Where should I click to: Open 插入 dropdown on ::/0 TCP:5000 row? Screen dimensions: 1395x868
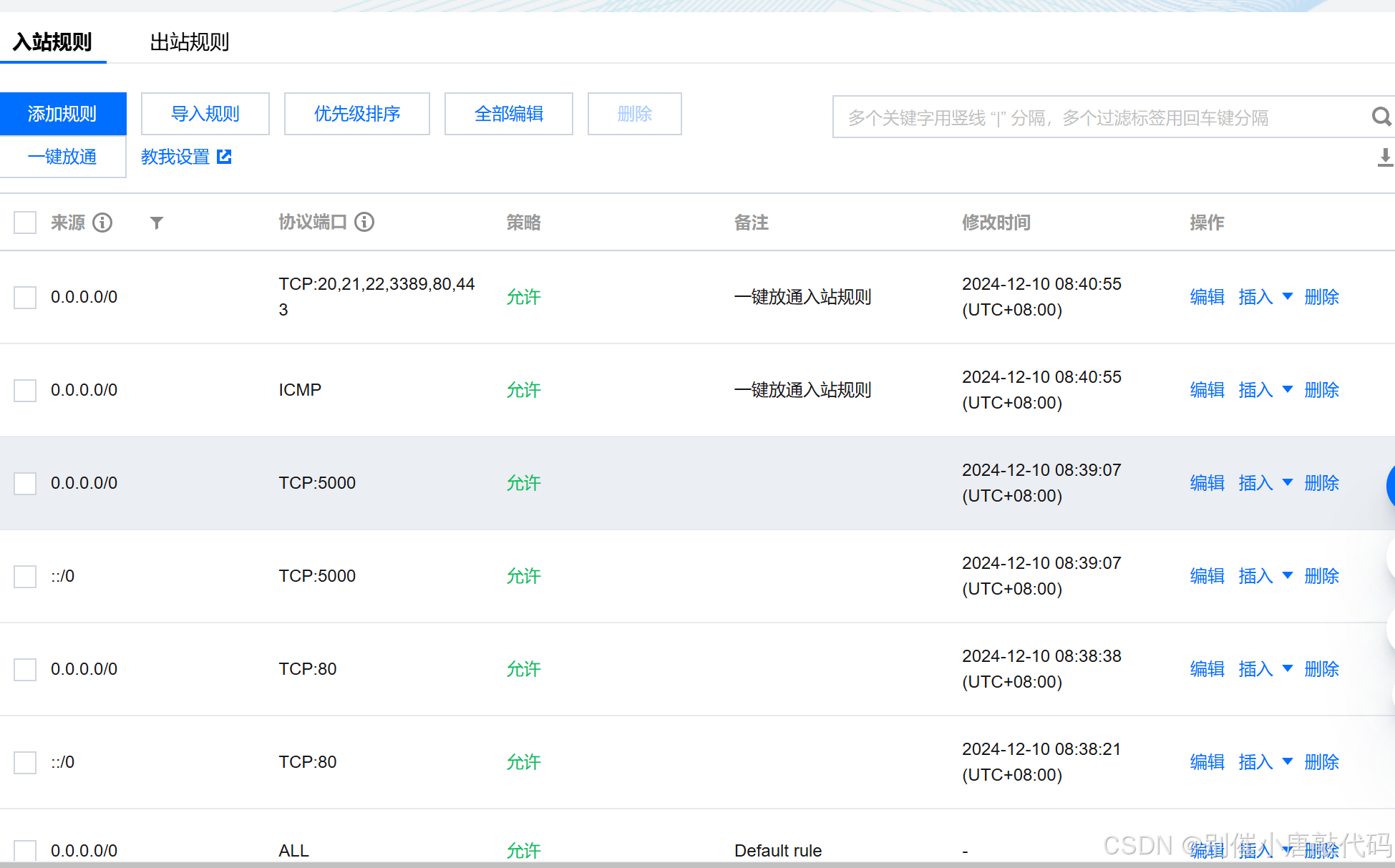(x=1288, y=576)
